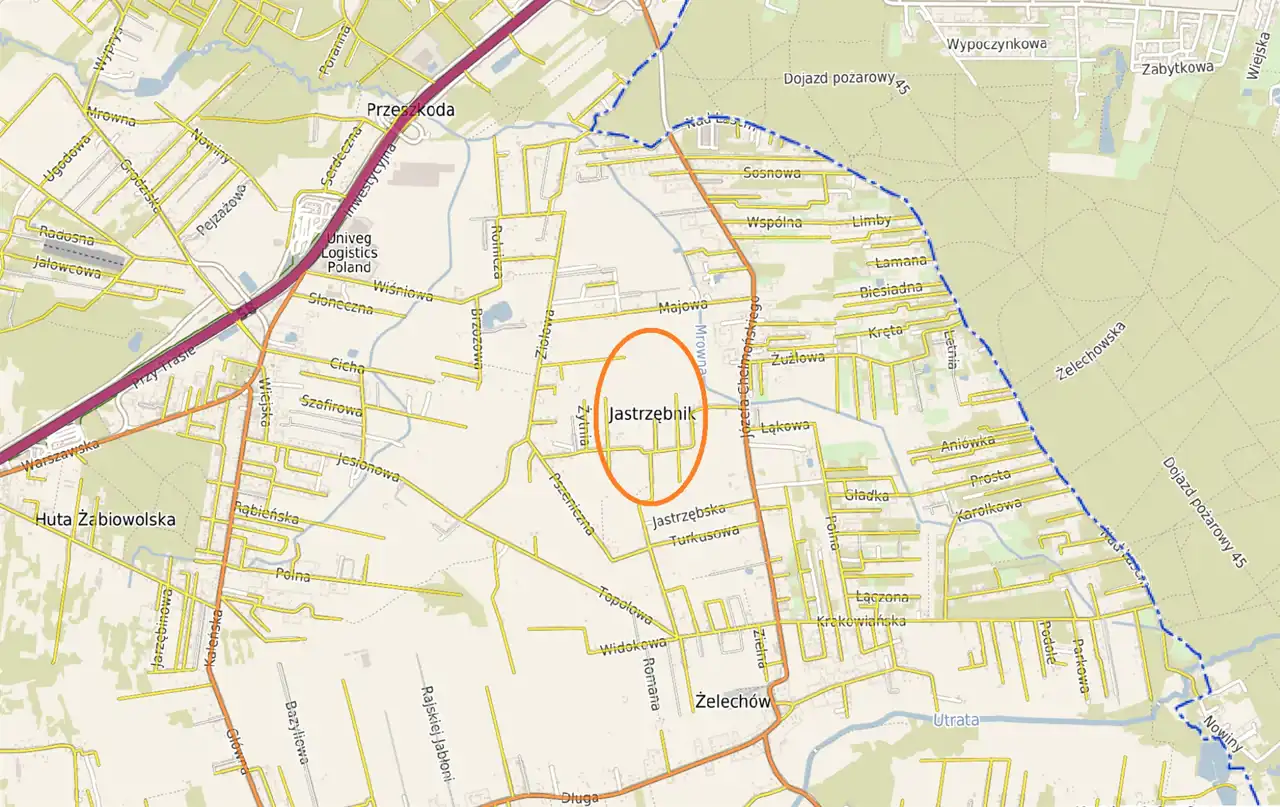Pick the Majowa street label
The image size is (1280, 807).
(683, 306)
